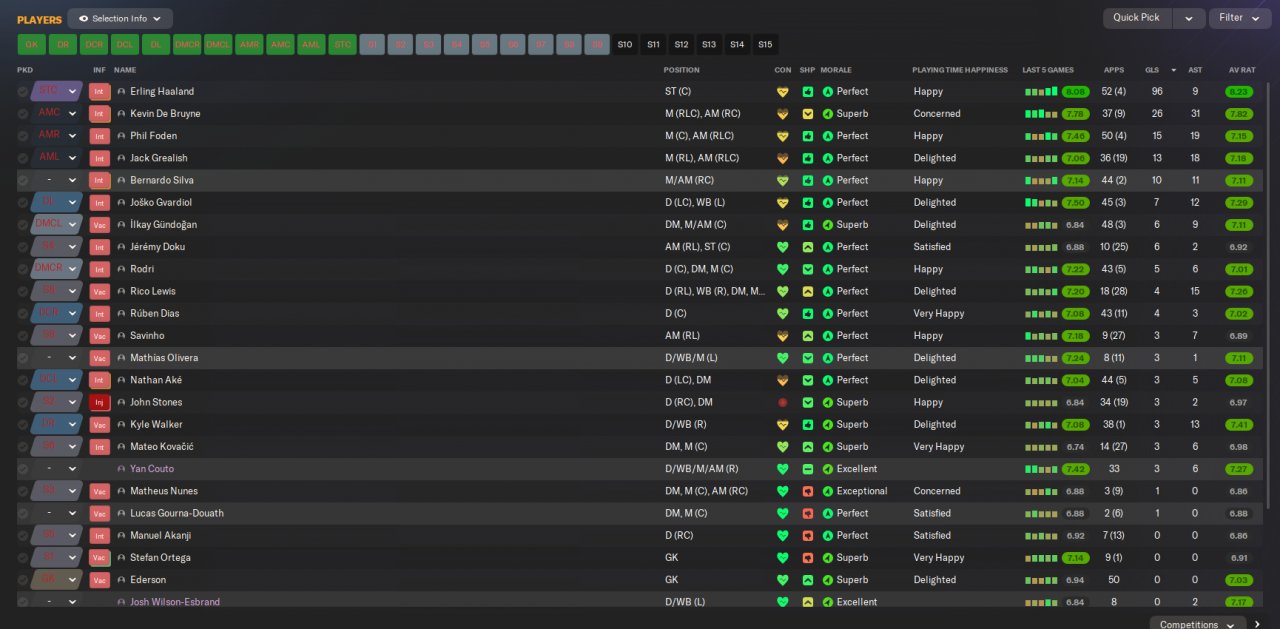This screenshot has height=629, width=1280.
Task: Toggle the picked checkmark for Lucas Gourna-Douath
Action: tap(23, 513)
